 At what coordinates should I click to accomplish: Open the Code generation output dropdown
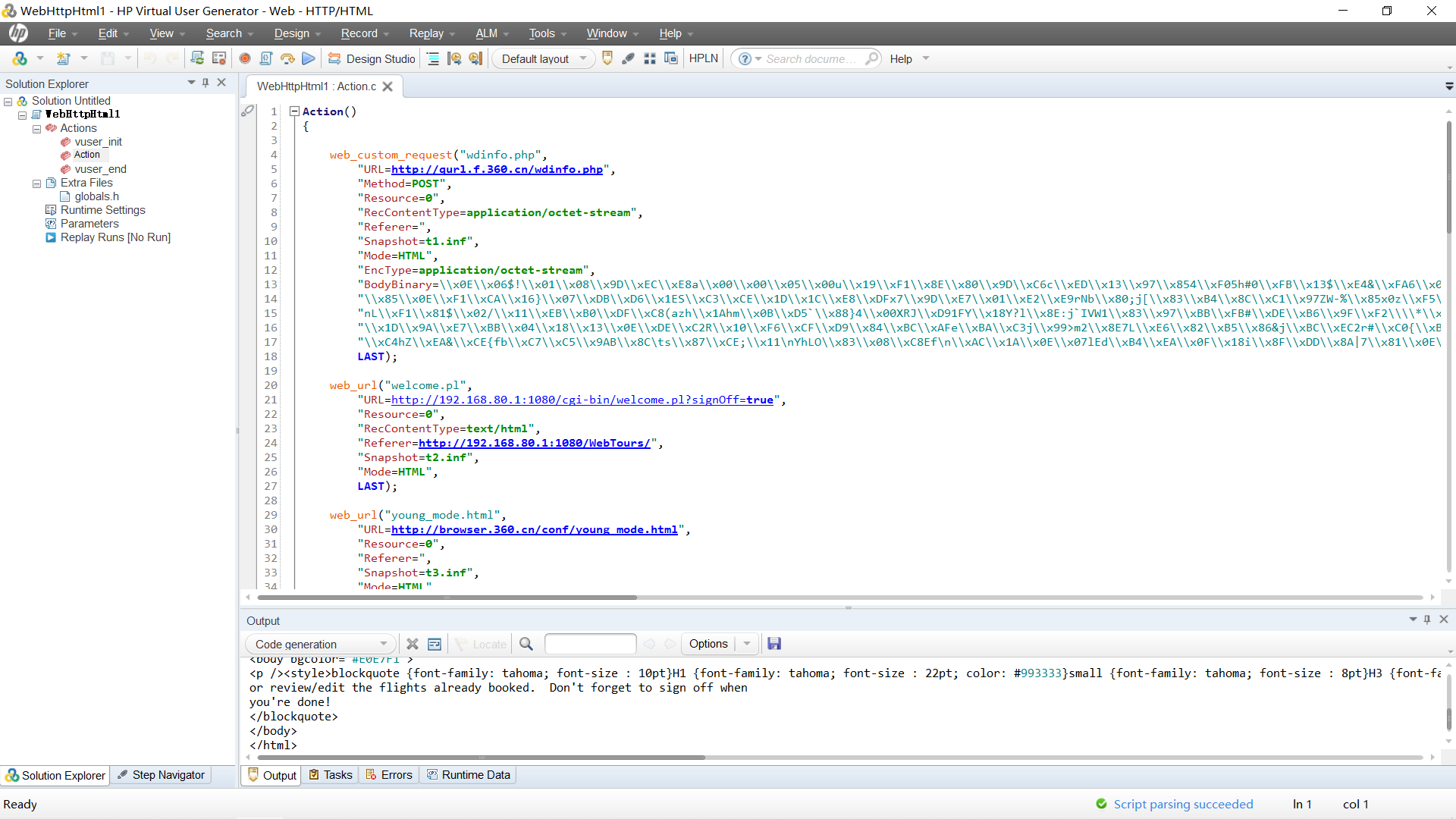pyautogui.click(x=320, y=644)
